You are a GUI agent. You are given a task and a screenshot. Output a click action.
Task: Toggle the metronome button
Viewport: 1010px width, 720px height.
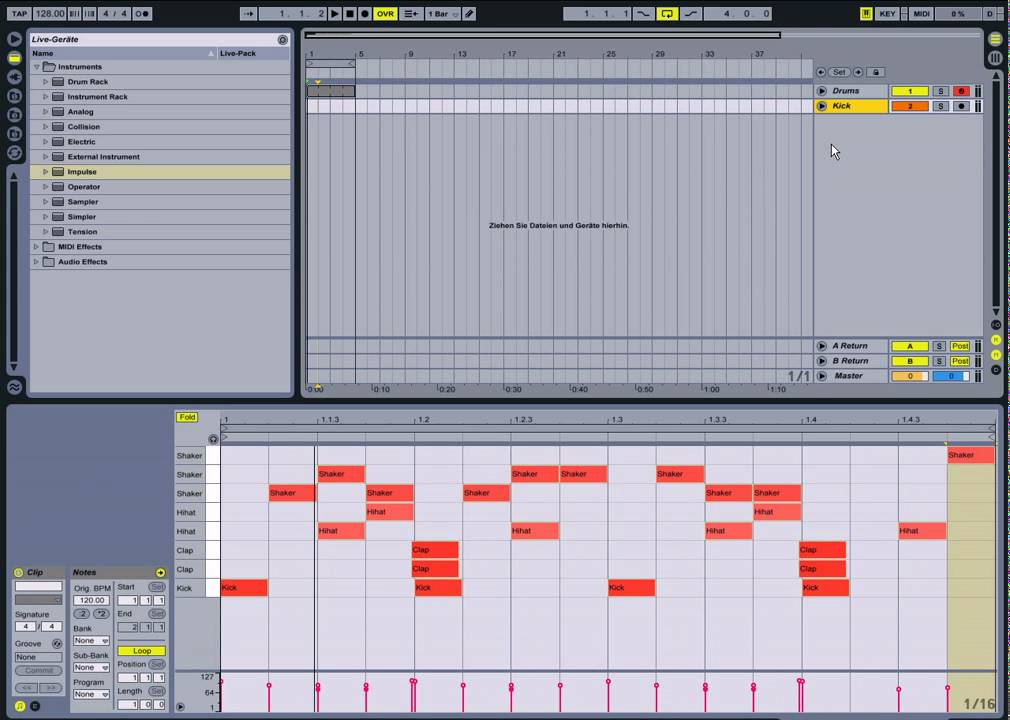142,14
